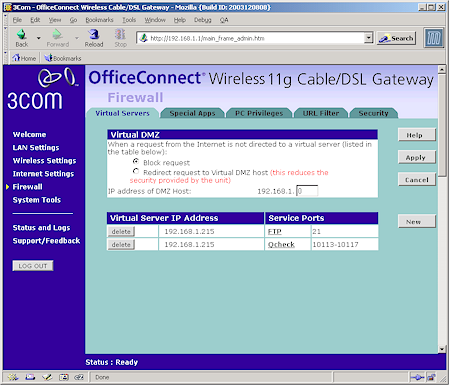The height and width of the screenshot is (386, 450).
Task: Click the Help button
Action: [417, 135]
